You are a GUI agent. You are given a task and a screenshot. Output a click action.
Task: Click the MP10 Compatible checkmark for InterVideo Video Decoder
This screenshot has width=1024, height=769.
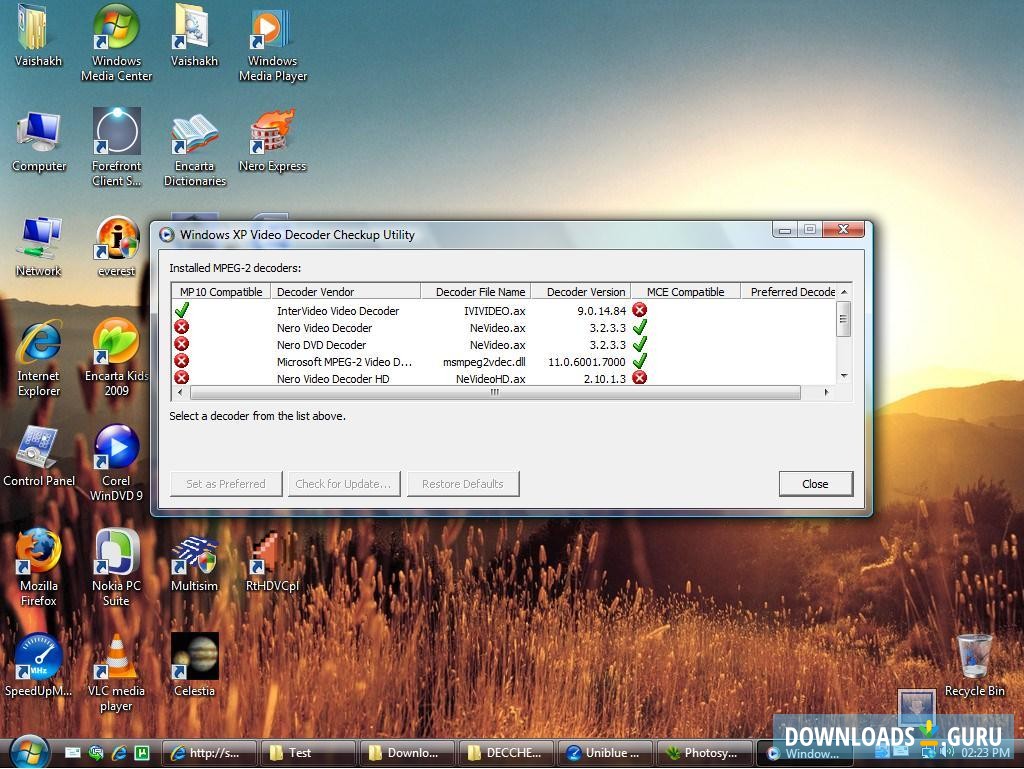click(x=182, y=310)
